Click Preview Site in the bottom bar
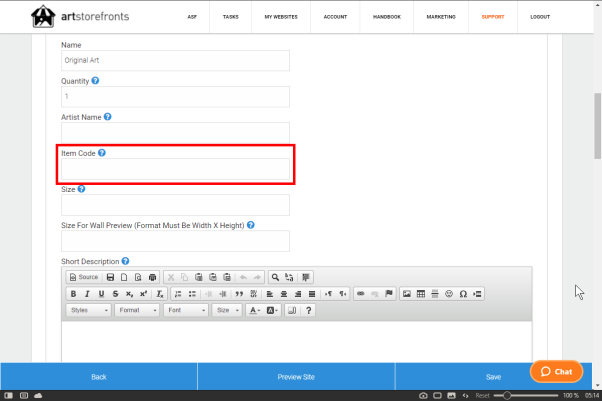 296,377
